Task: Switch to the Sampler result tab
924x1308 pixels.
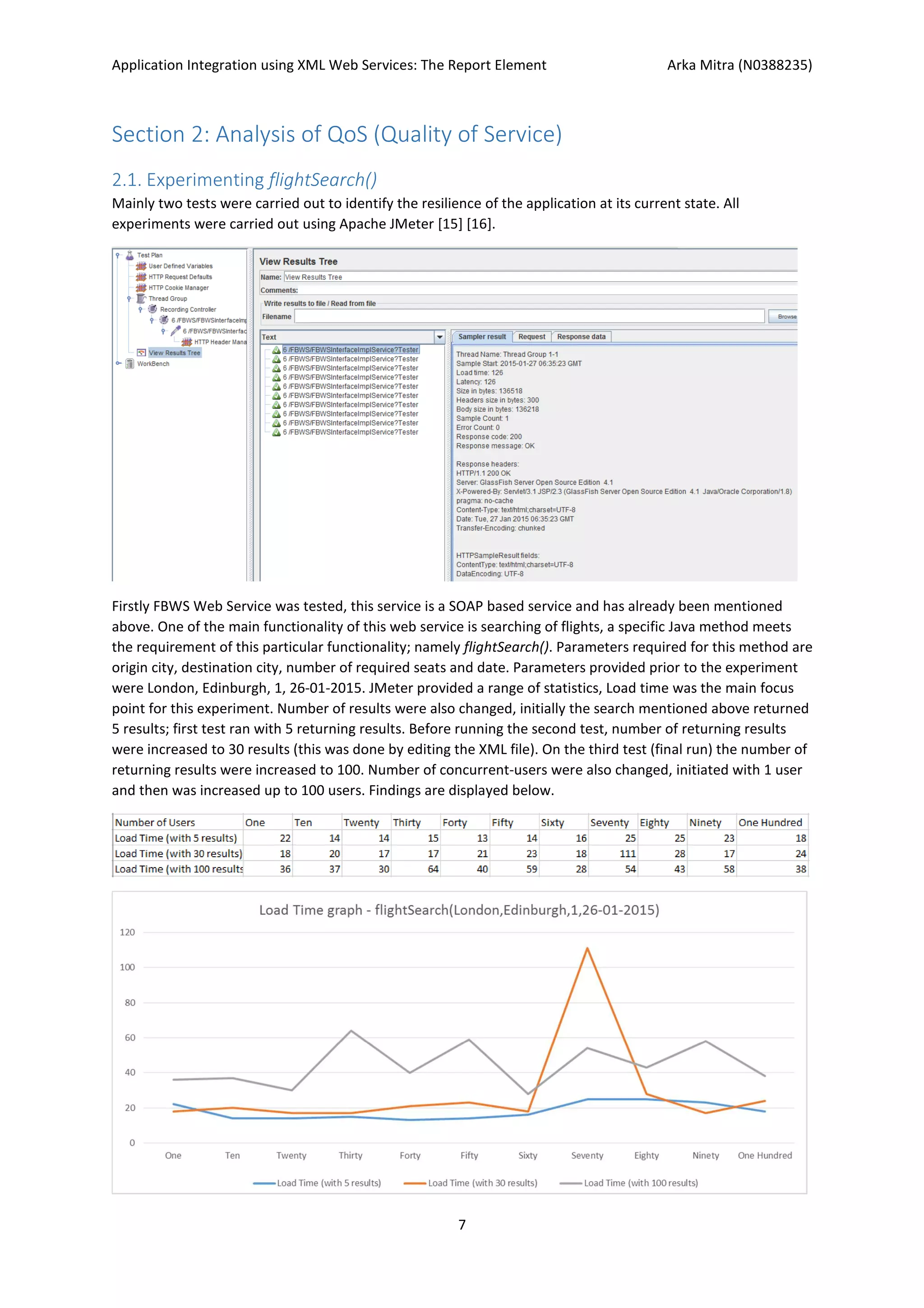Action: pyautogui.click(x=482, y=337)
